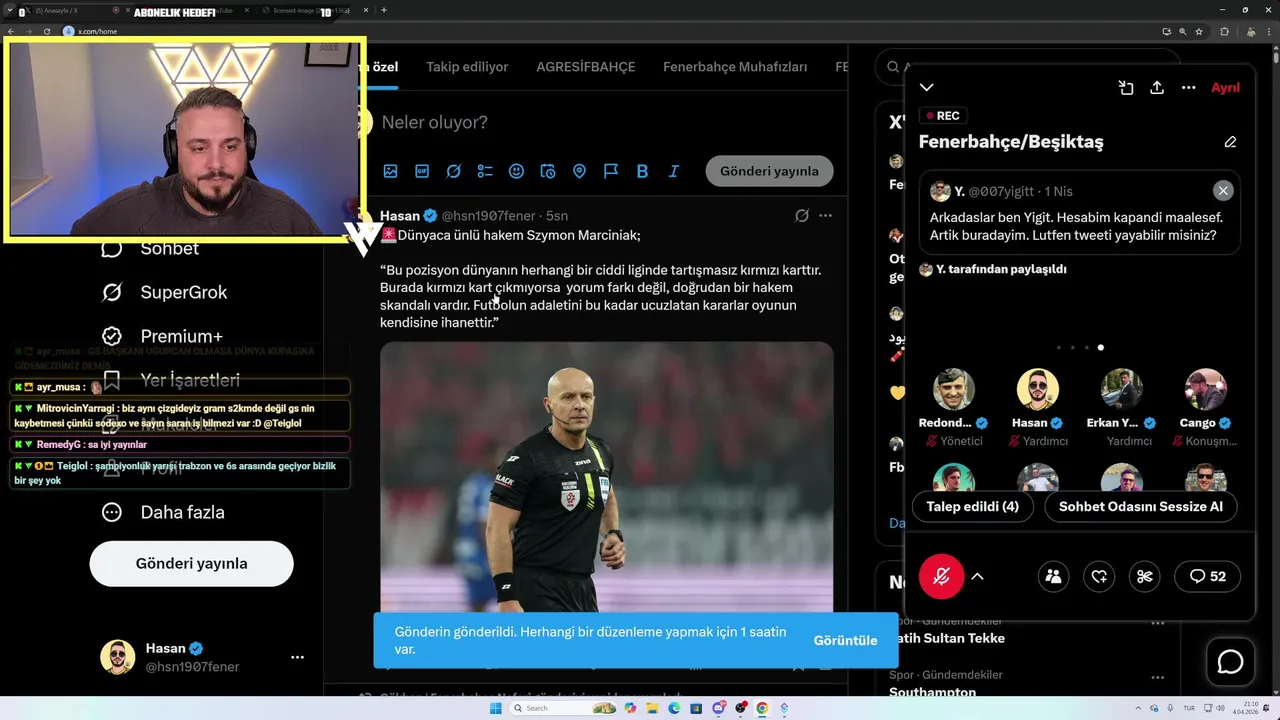
Task: Open the emoji picker in composer
Action: pos(516,171)
